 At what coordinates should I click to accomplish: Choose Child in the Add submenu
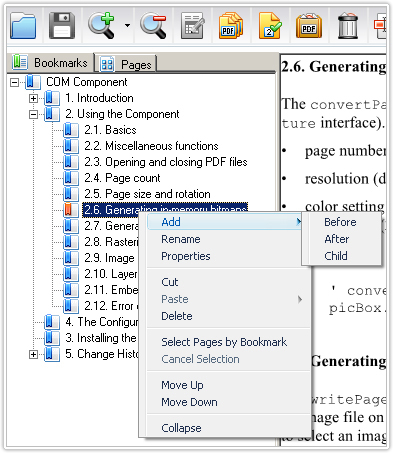tap(336, 256)
